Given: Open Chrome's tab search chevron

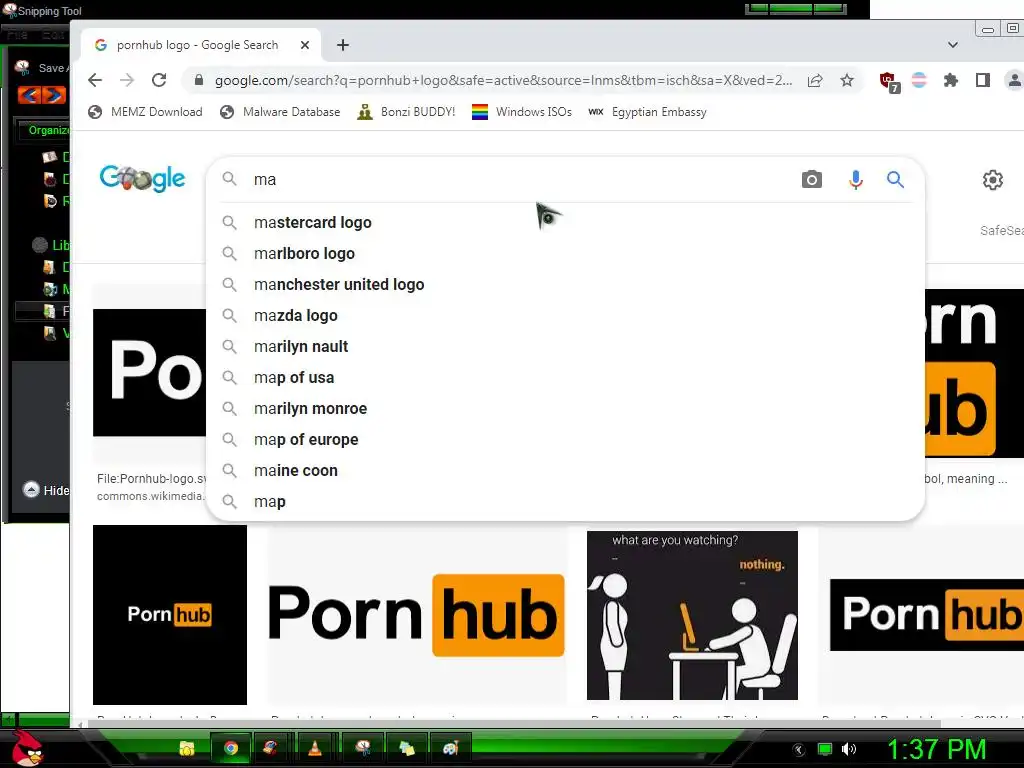Looking at the screenshot, I should point(953,45).
